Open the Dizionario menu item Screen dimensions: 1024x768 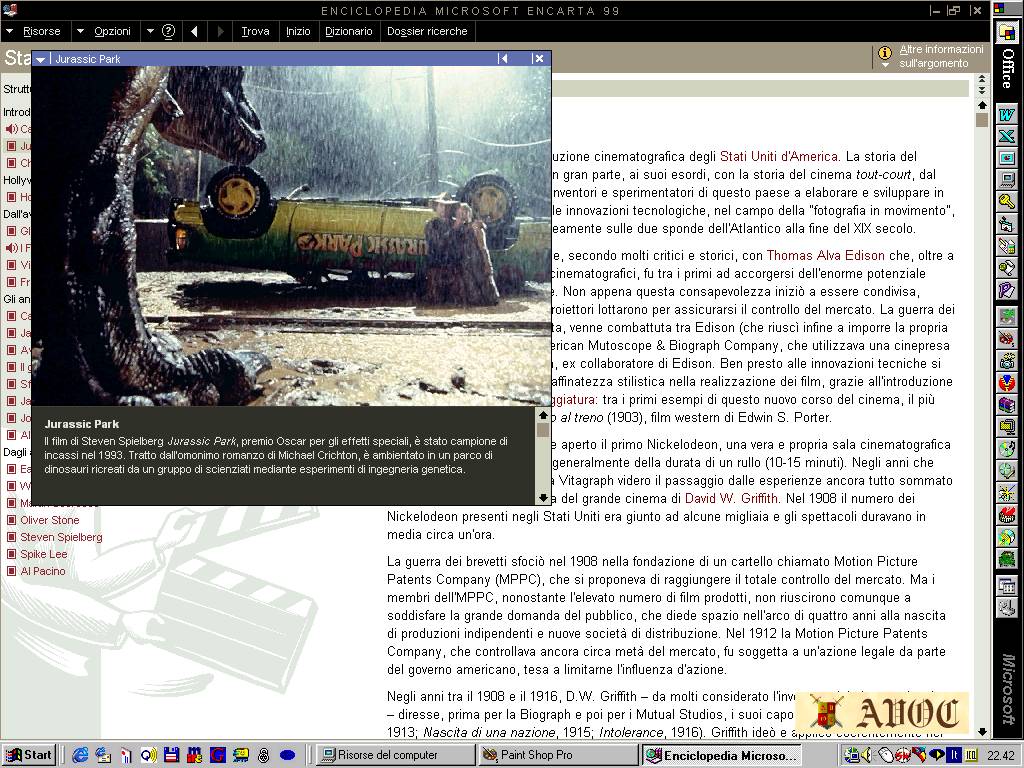[349, 31]
